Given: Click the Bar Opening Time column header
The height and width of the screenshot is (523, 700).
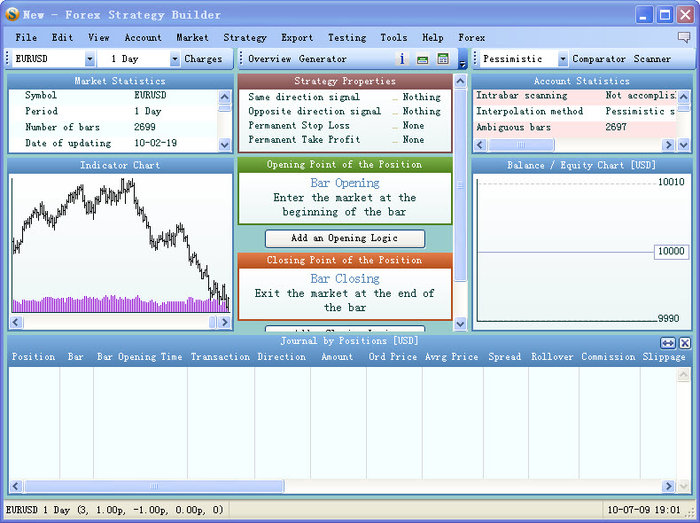Looking at the screenshot, I should (139, 357).
